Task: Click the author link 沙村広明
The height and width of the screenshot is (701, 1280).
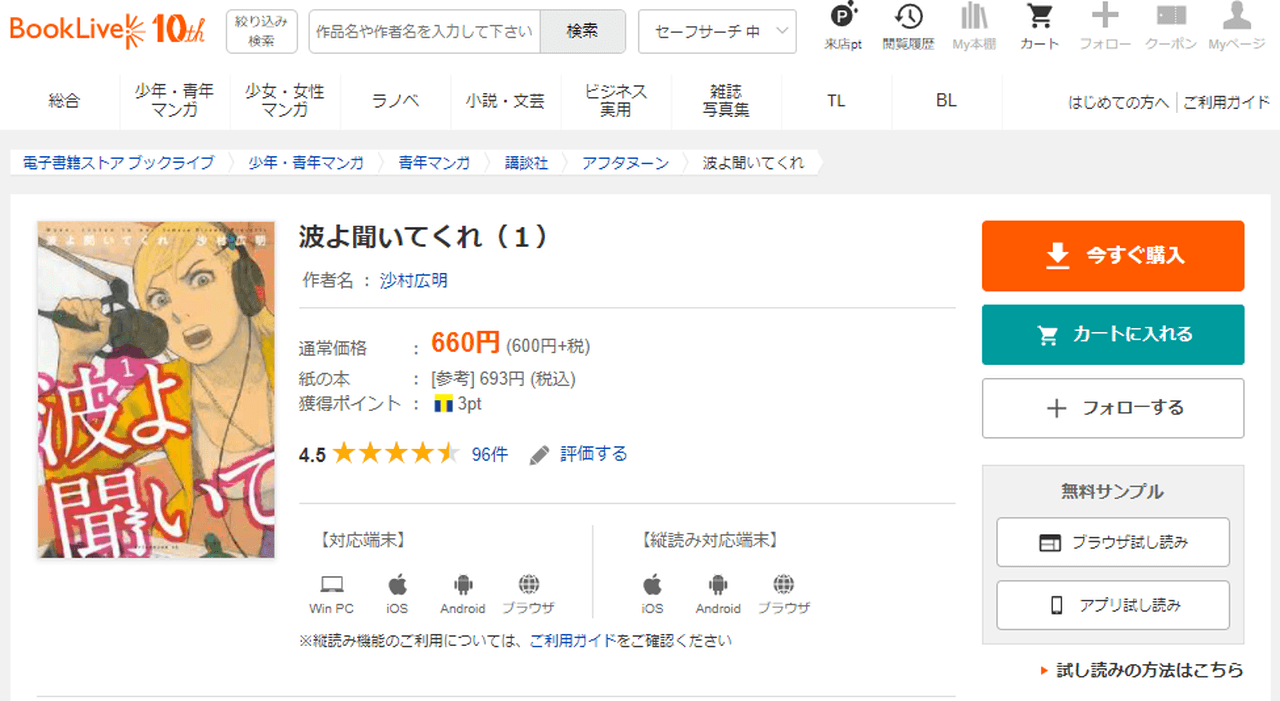Action: pyautogui.click(x=414, y=281)
